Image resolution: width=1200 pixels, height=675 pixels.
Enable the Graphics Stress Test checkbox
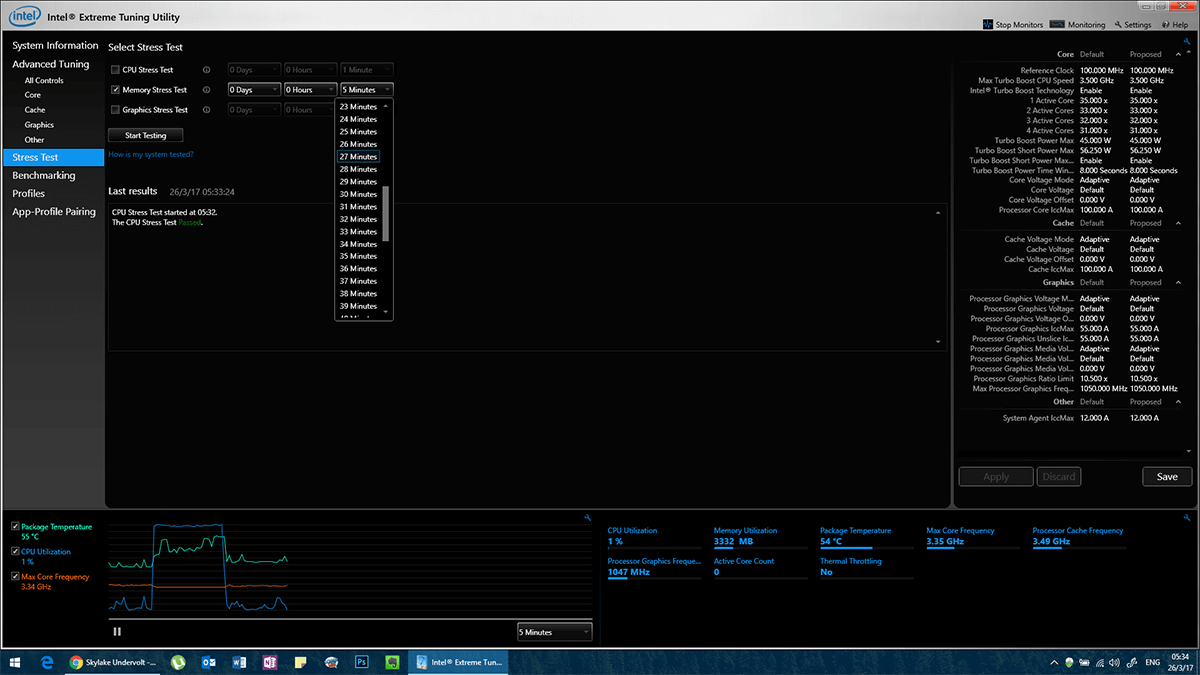[x=115, y=110]
